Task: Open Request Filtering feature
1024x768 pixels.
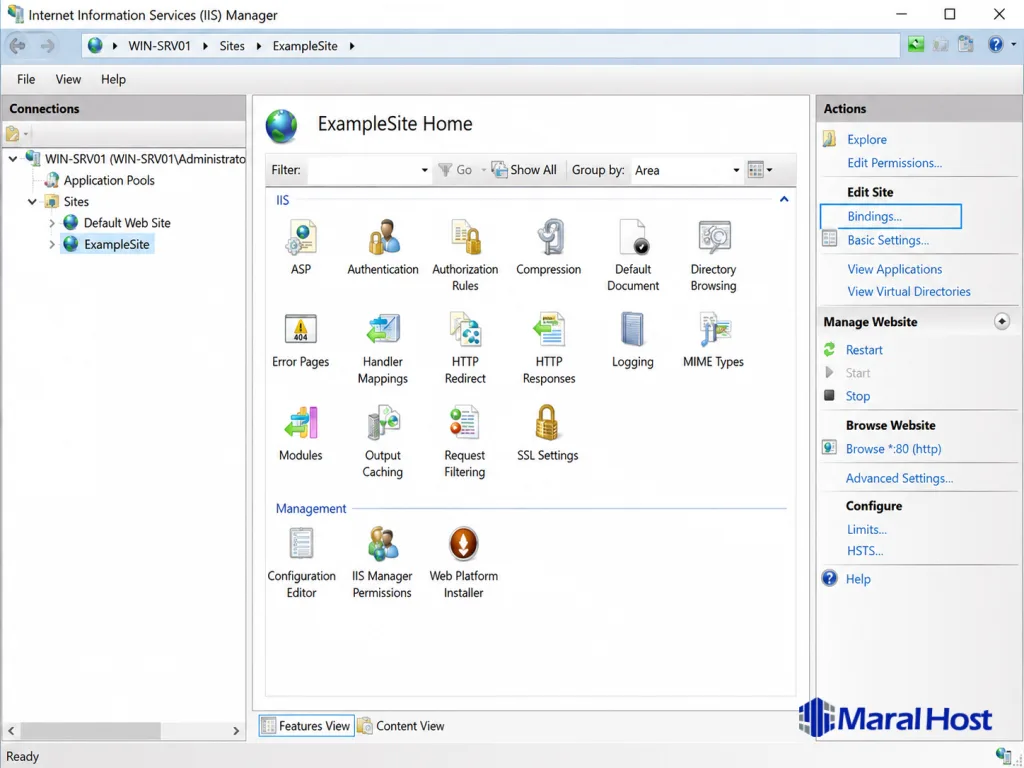Action: pyautogui.click(x=464, y=441)
